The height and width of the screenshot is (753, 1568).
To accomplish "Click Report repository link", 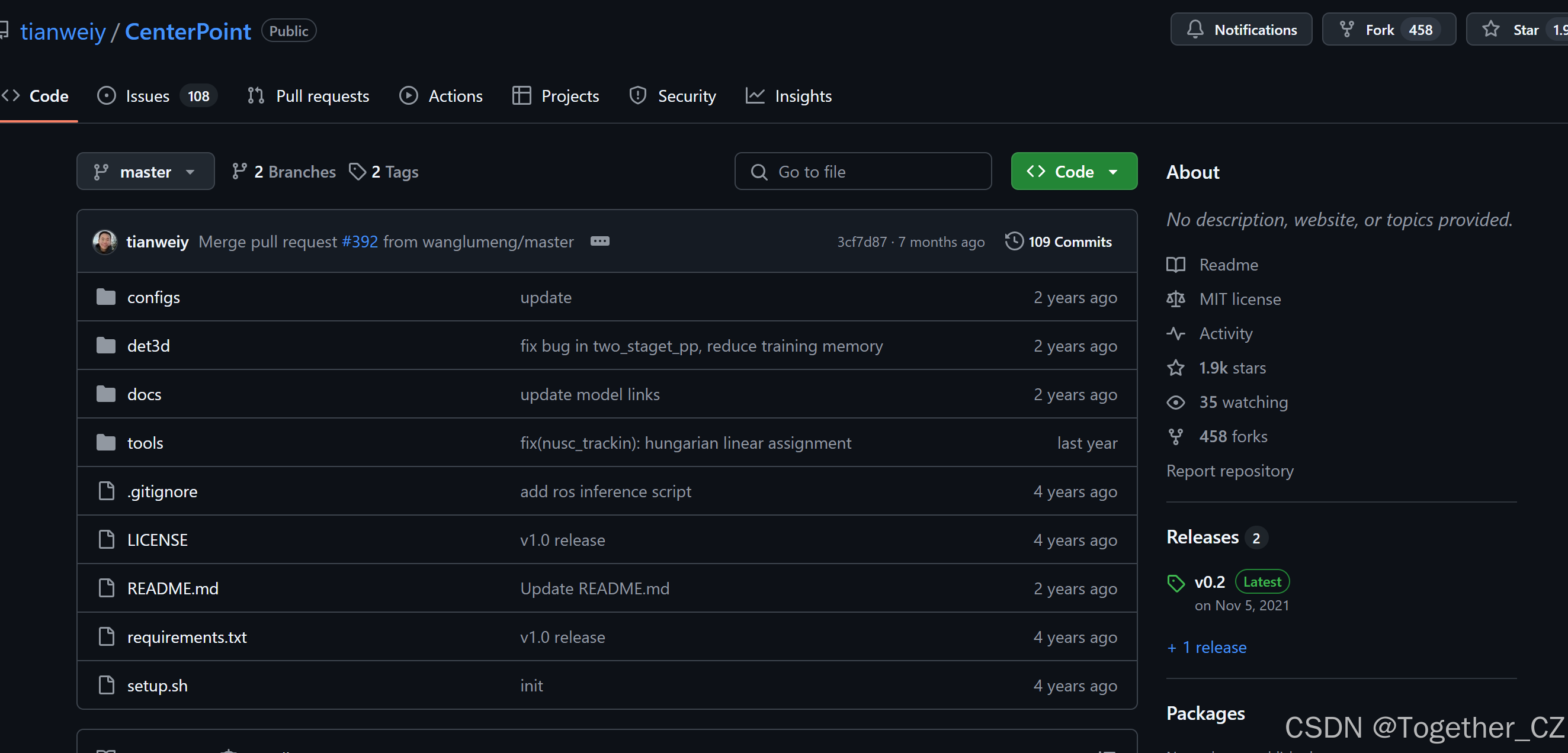I will 1230,471.
